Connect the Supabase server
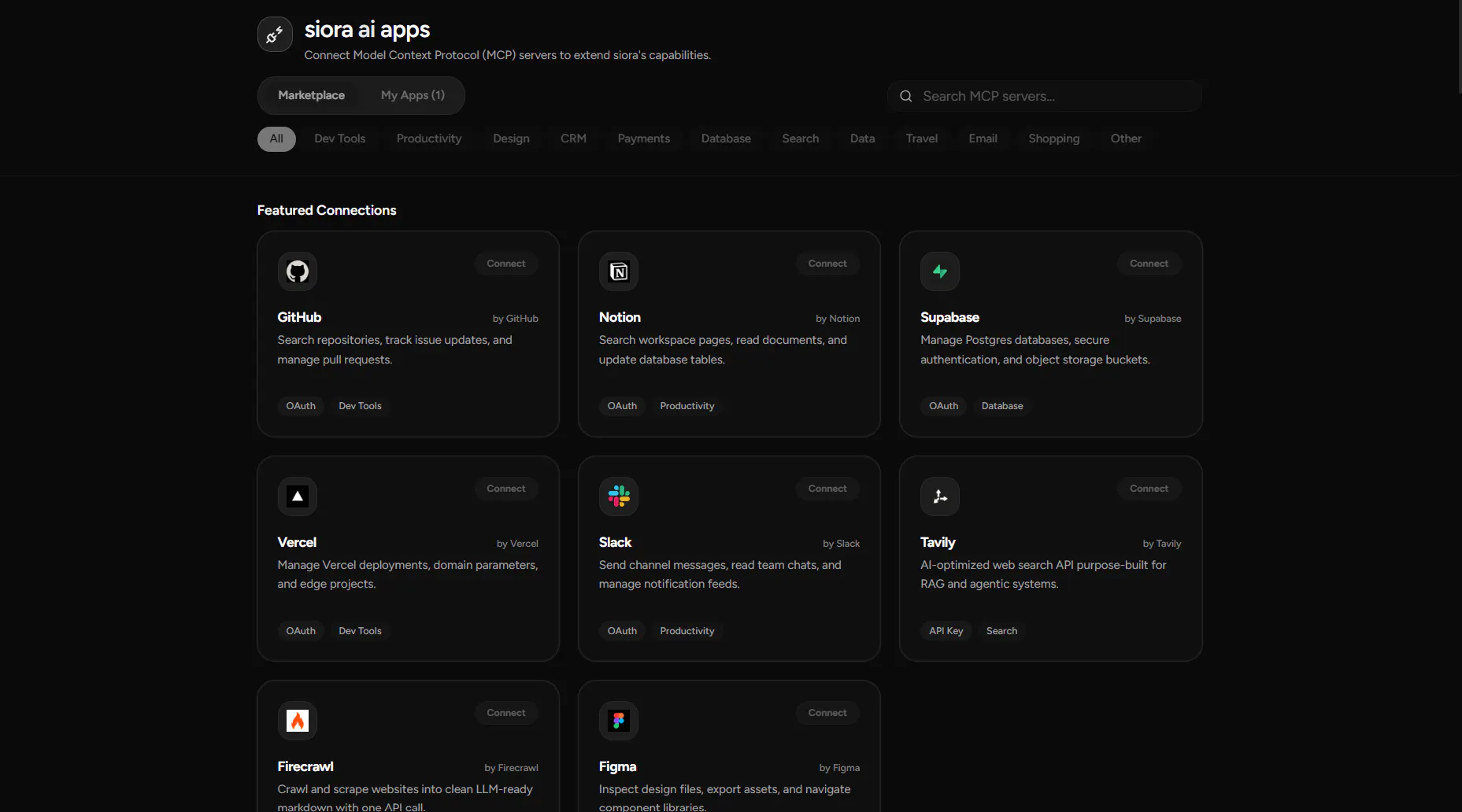The image size is (1462, 812). pos(1149,264)
